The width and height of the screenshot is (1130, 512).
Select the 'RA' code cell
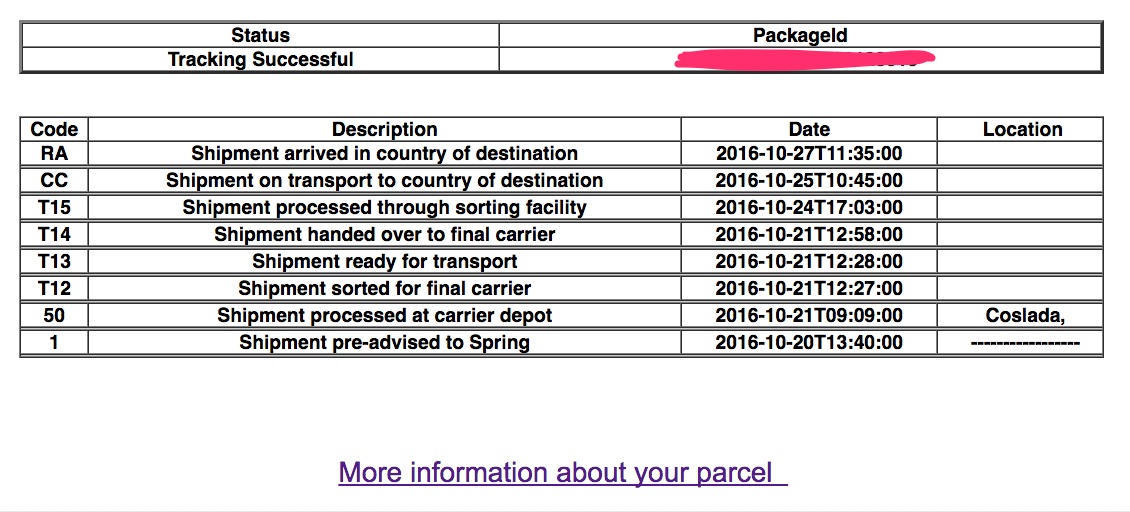54,154
